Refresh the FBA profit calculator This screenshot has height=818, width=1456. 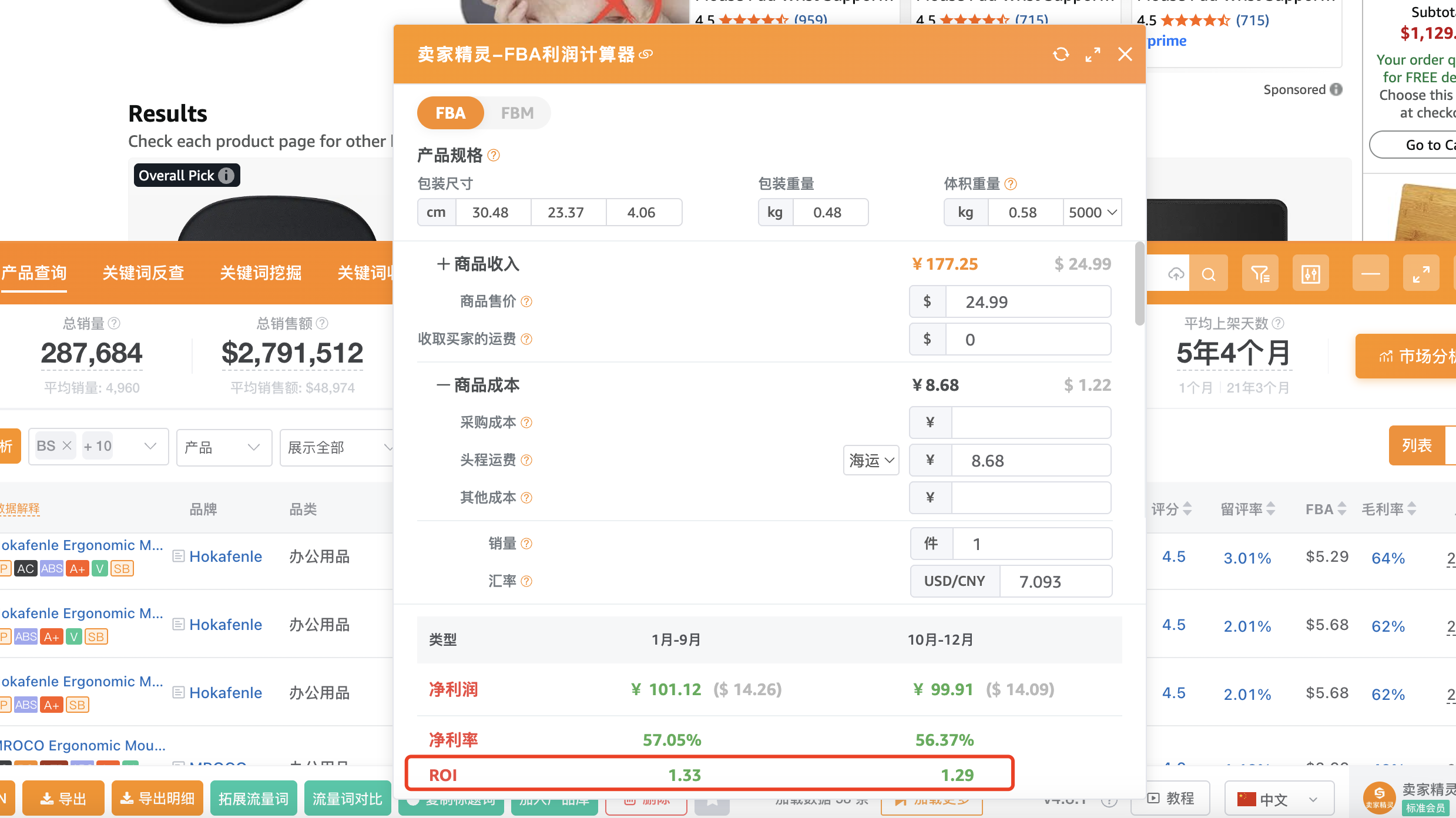pos(1061,54)
